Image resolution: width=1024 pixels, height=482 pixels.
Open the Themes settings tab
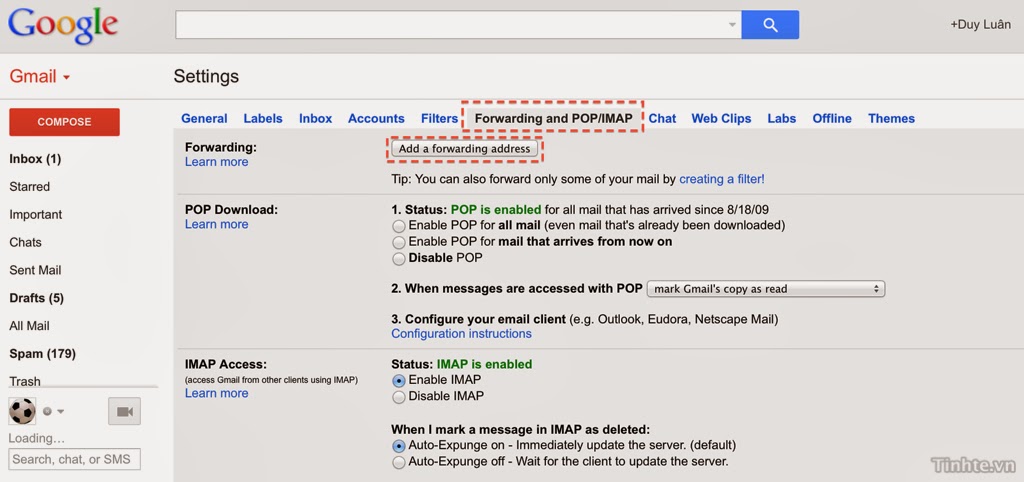[x=891, y=118]
